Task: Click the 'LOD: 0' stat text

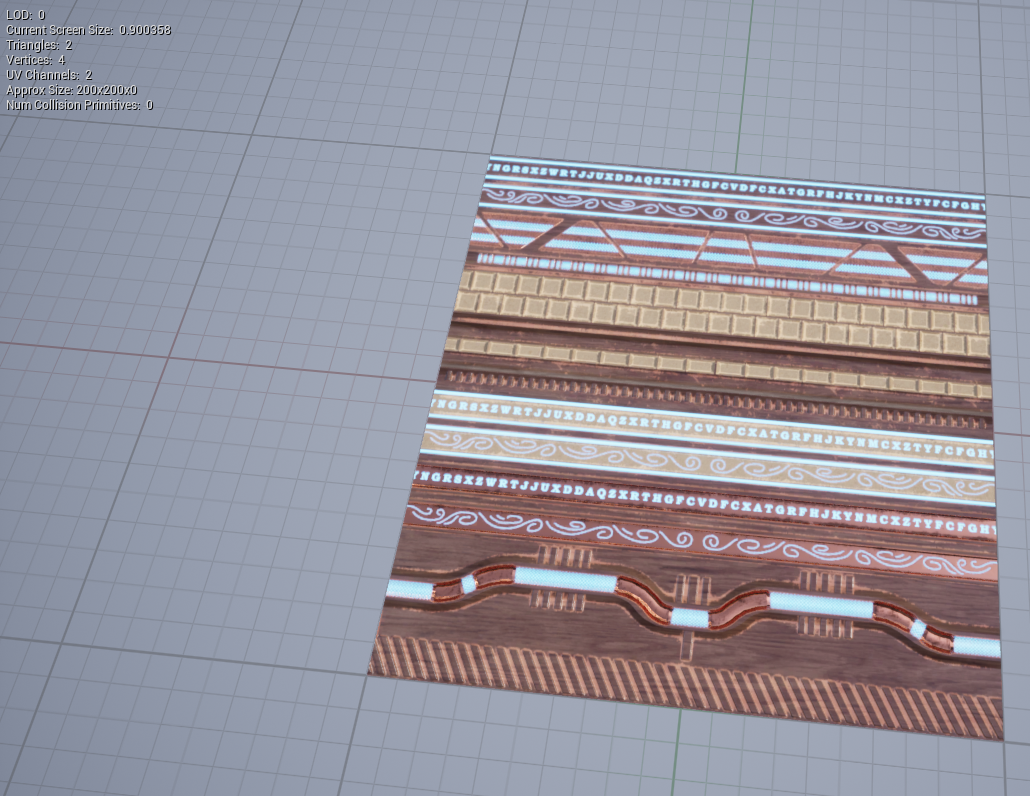Action: pyautogui.click(x=26, y=14)
